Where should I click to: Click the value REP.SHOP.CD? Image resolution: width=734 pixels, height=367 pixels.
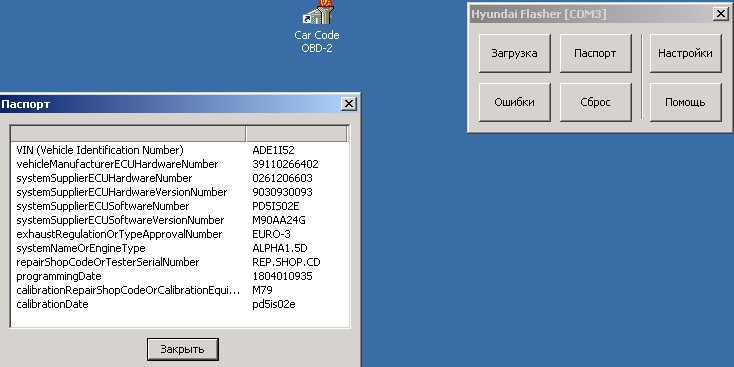click(x=286, y=263)
